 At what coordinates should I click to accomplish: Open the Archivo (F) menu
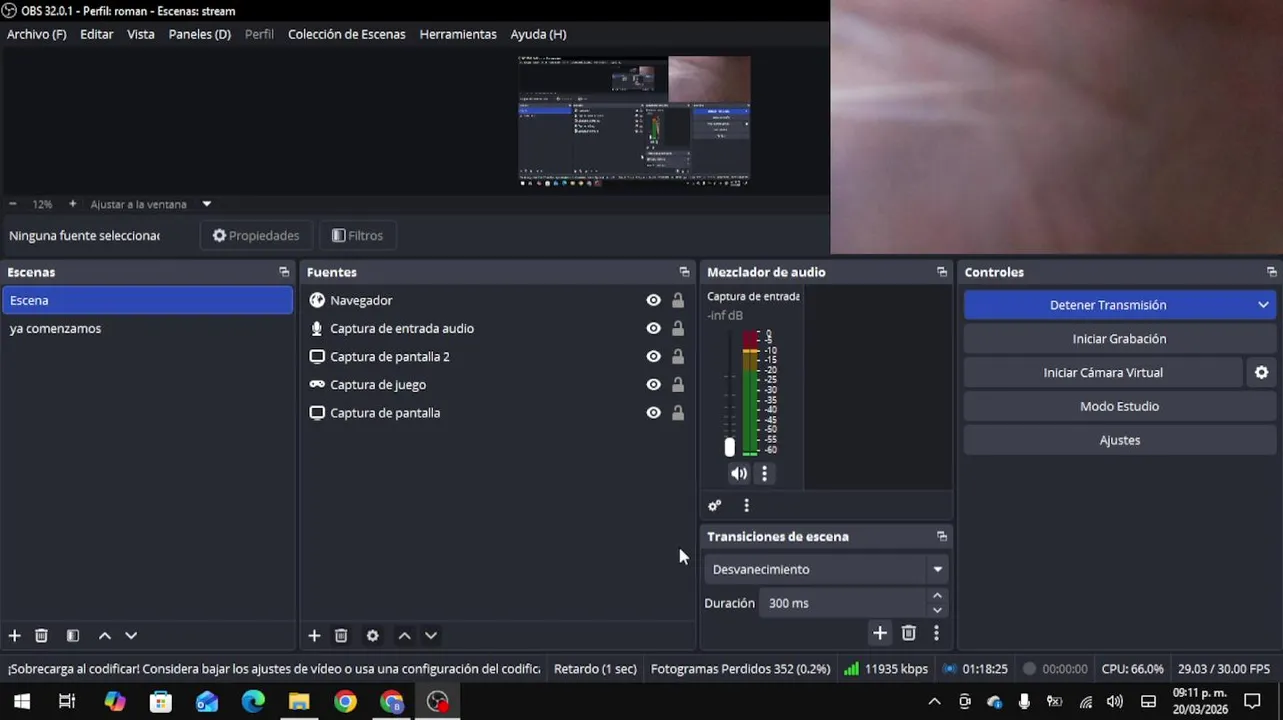pyautogui.click(x=37, y=34)
